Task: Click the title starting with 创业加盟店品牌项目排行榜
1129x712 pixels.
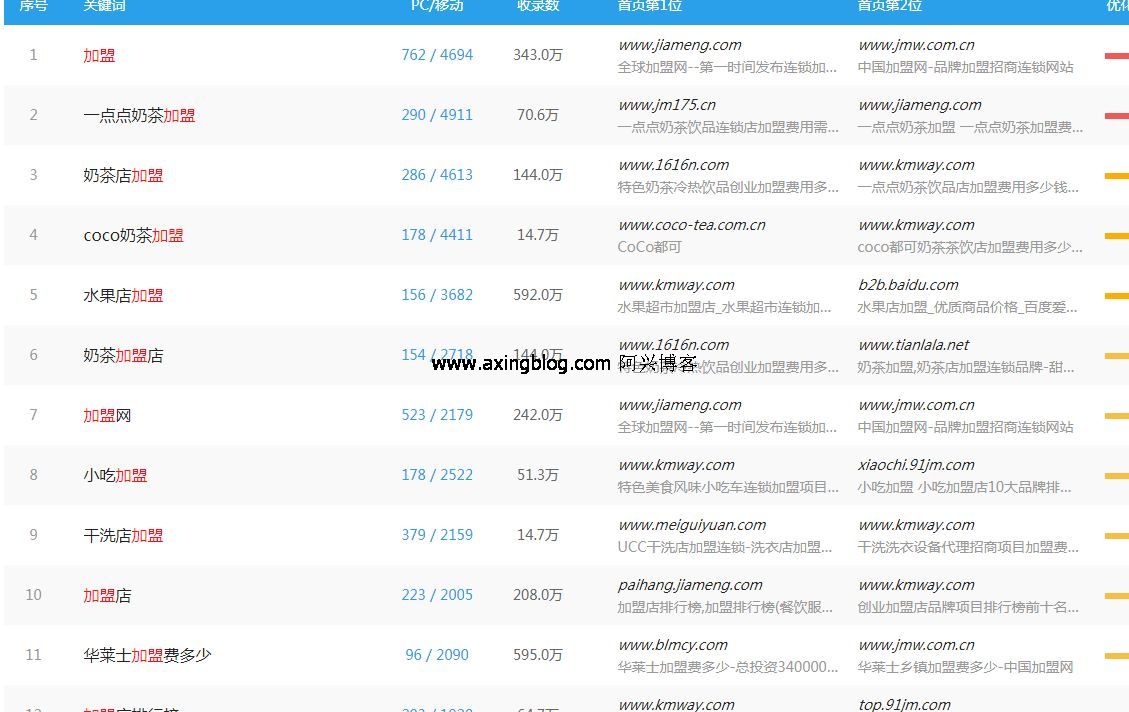Action: pos(968,607)
